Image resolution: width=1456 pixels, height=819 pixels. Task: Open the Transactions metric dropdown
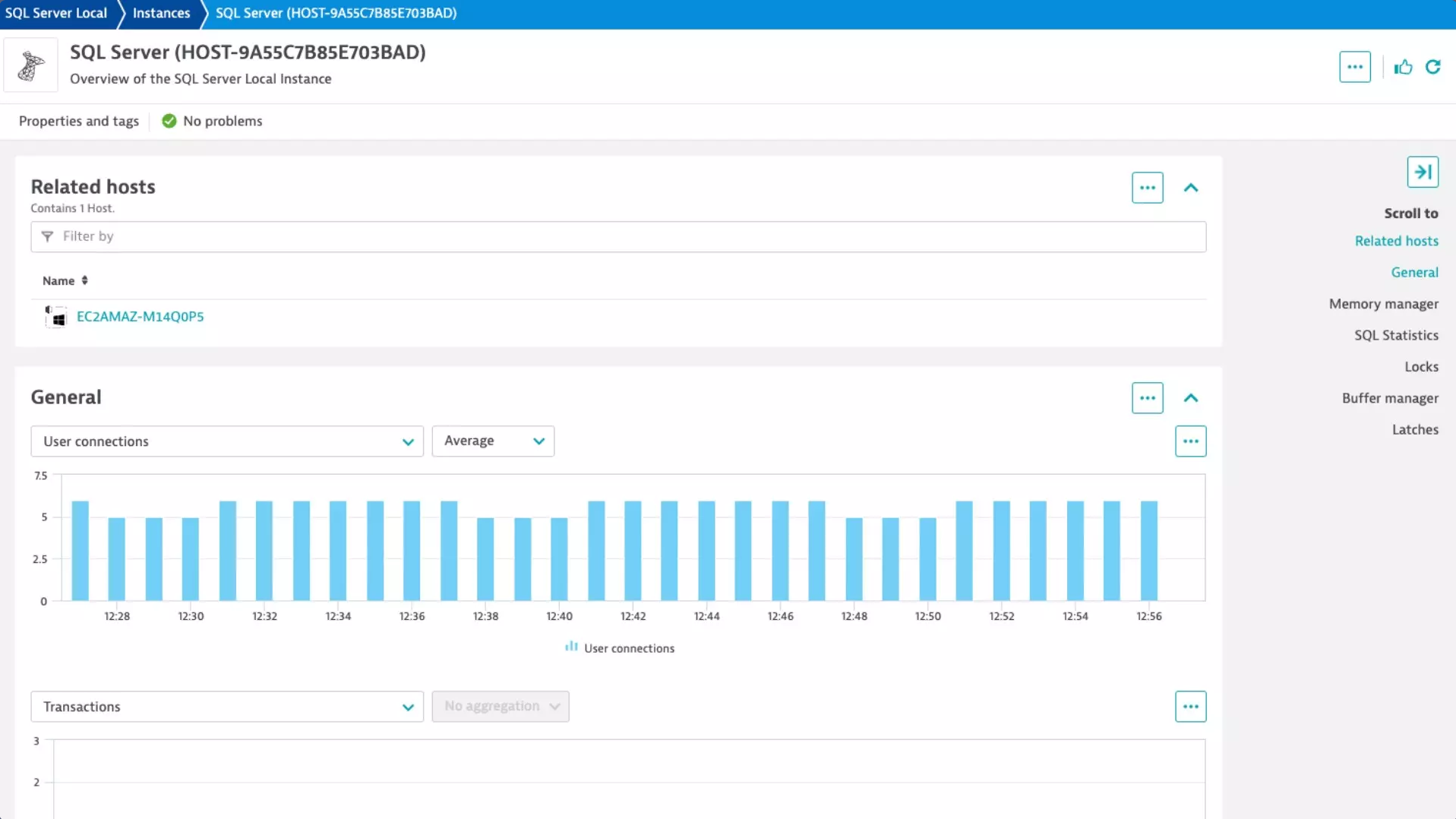pos(227,707)
